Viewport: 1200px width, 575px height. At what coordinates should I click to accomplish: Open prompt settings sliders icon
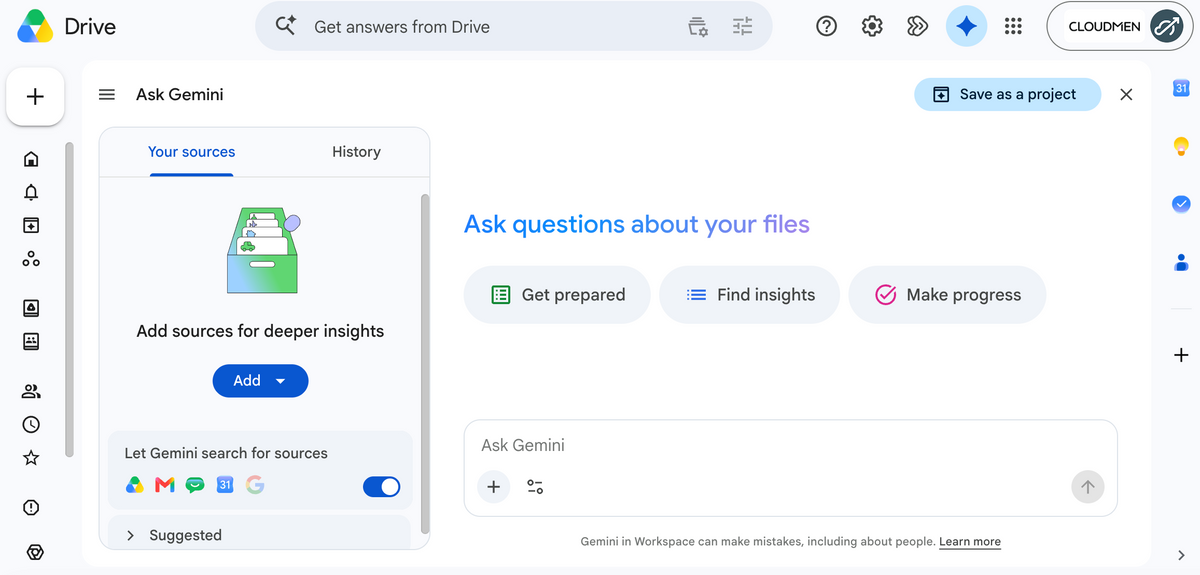[x=535, y=487]
